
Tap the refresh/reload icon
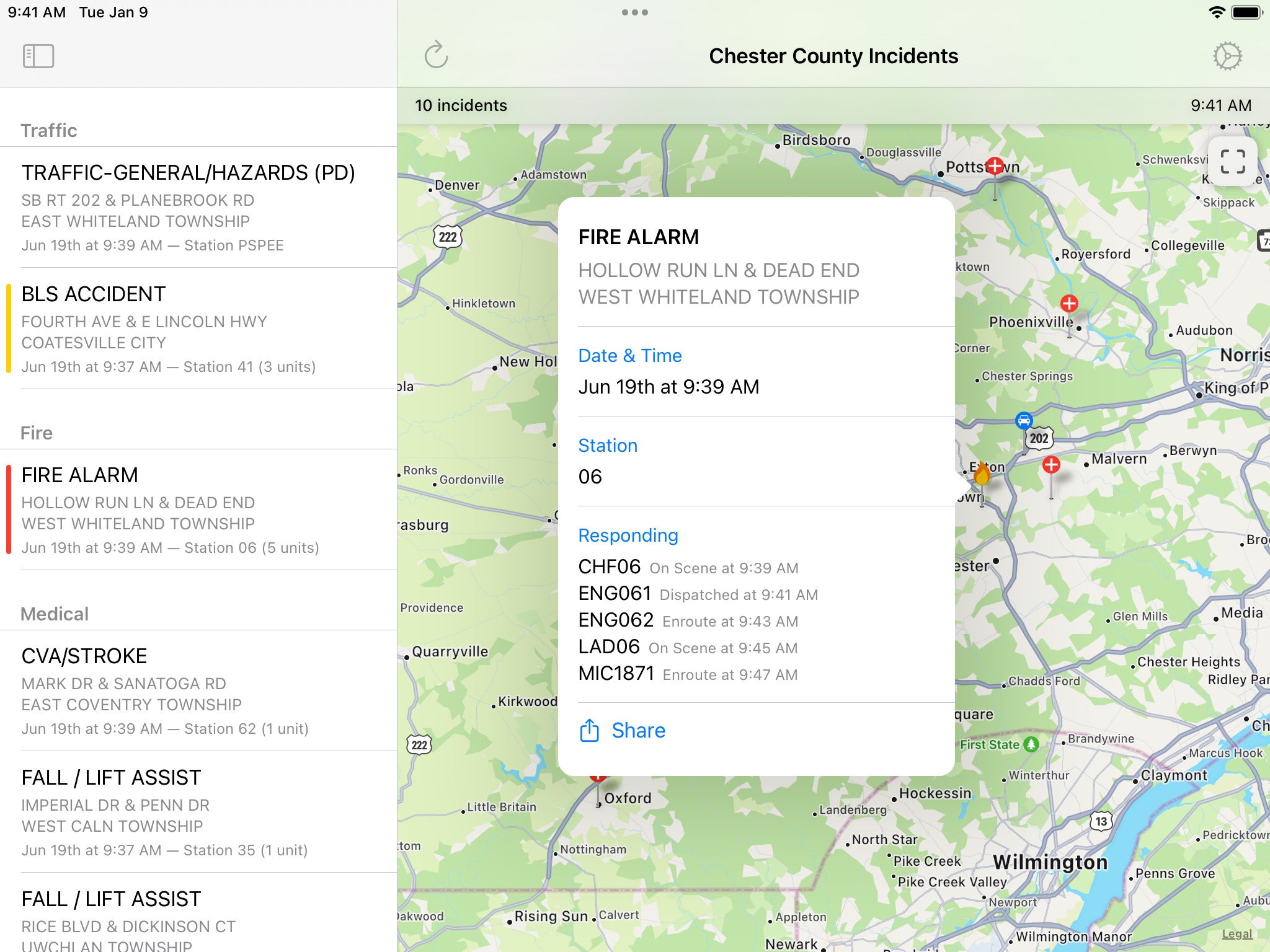[436, 55]
